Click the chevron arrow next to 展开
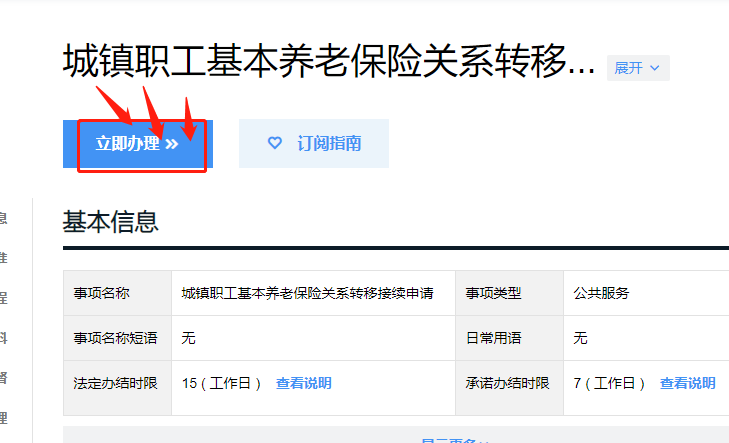The width and height of the screenshot is (729, 443). click(x=655, y=68)
